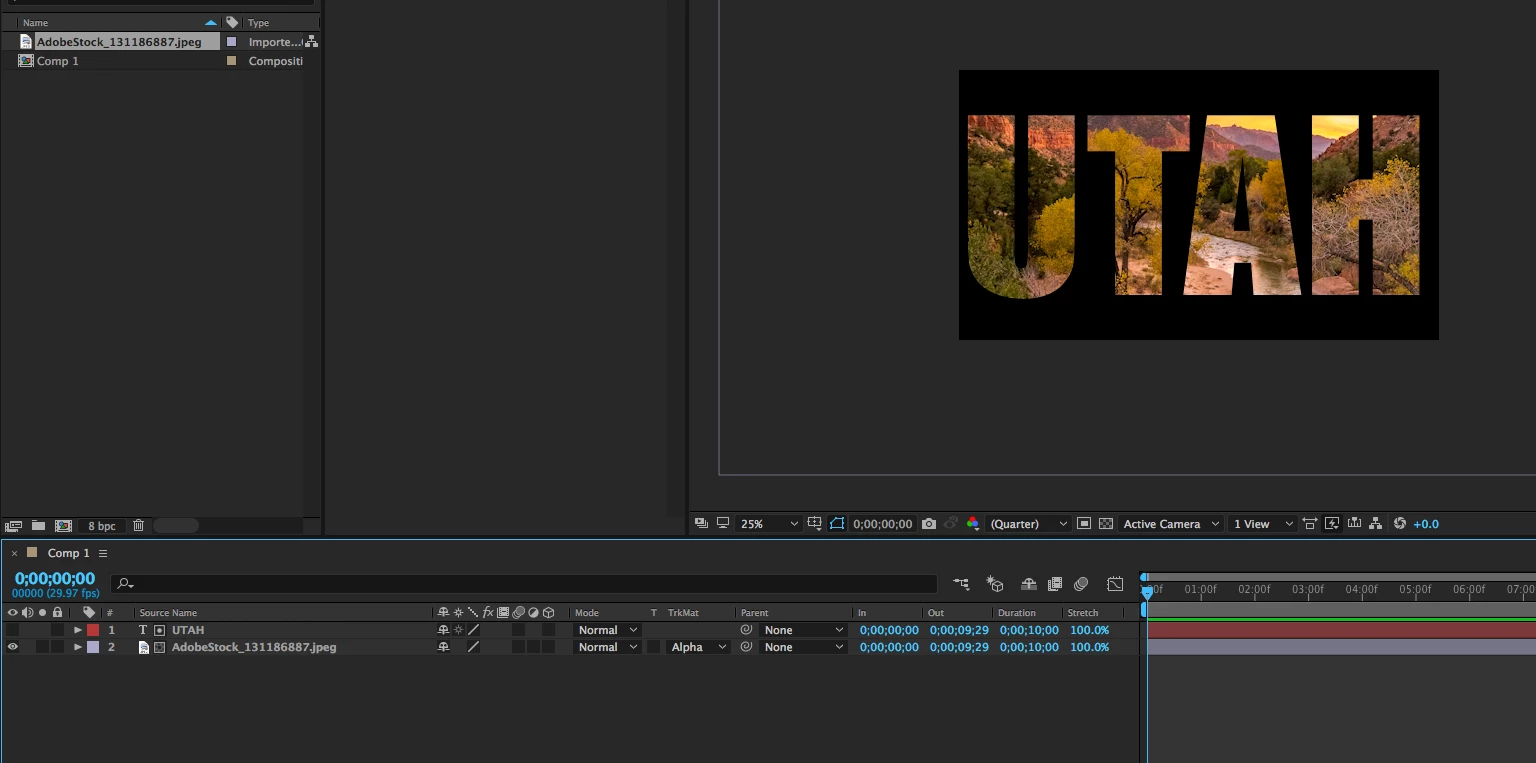Click the red label swatch of the UTAH layer

coord(93,630)
